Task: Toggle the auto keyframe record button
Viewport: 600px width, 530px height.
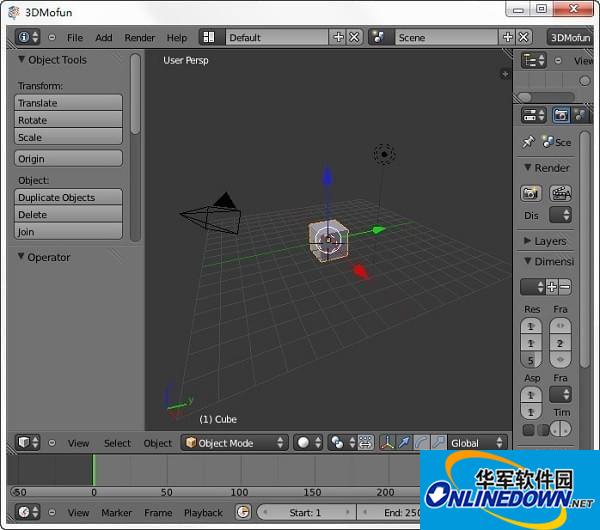Action: [241, 512]
